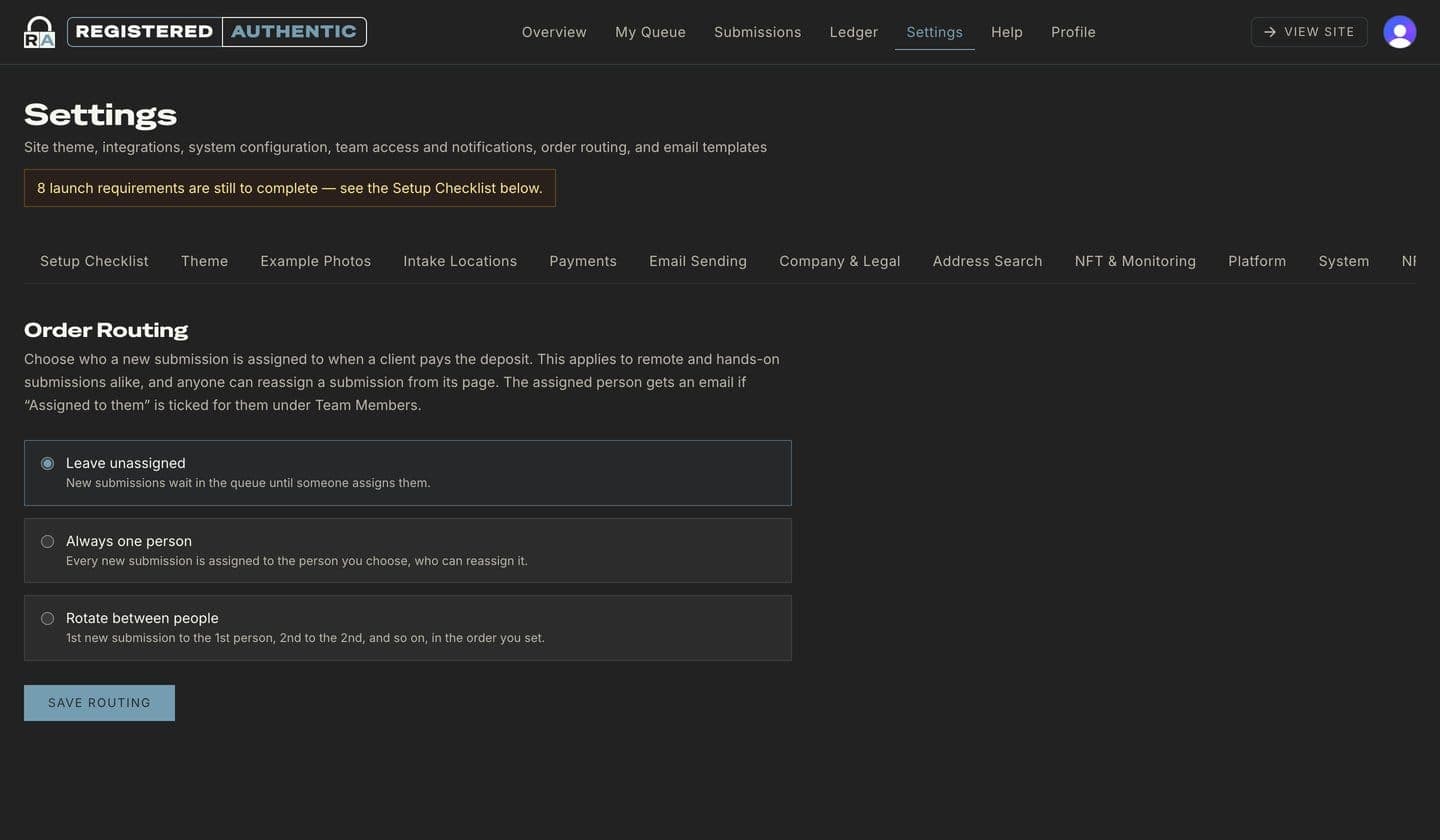Click the Registered Authentic wordmark
Screen dimensions: 1440x840
(x=217, y=32)
